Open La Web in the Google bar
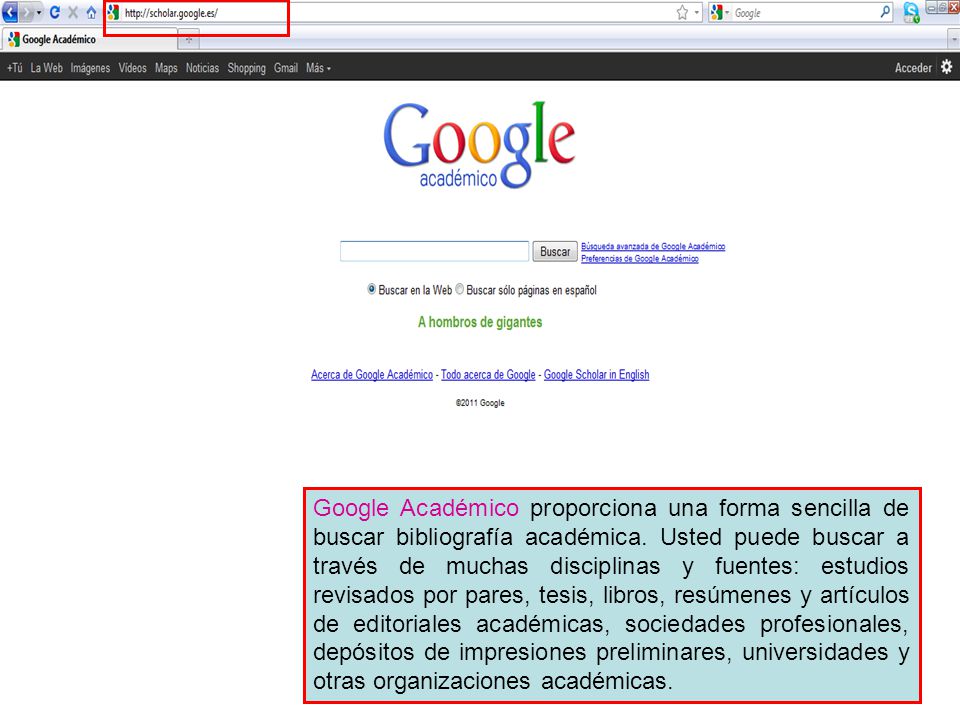Viewport: 960px width, 720px height. (x=47, y=68)
